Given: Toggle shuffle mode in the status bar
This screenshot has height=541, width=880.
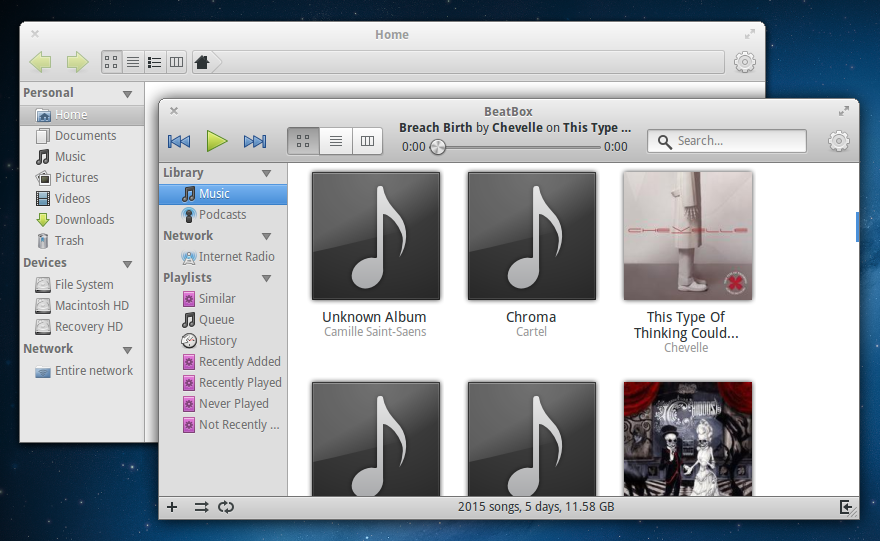Looking at the screenshot, I should point(201,507).
